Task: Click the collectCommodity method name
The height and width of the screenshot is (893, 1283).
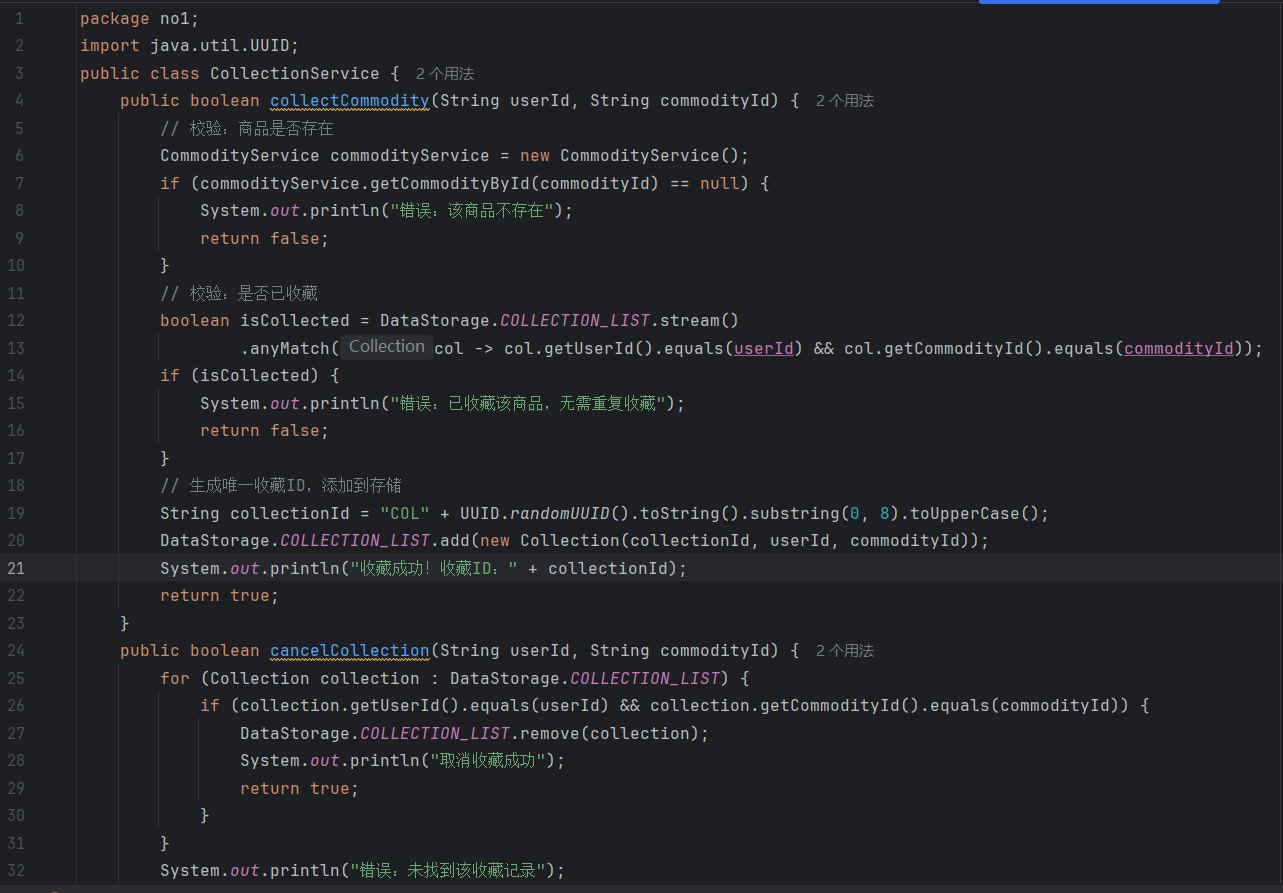Action: (x=350, y=101)
